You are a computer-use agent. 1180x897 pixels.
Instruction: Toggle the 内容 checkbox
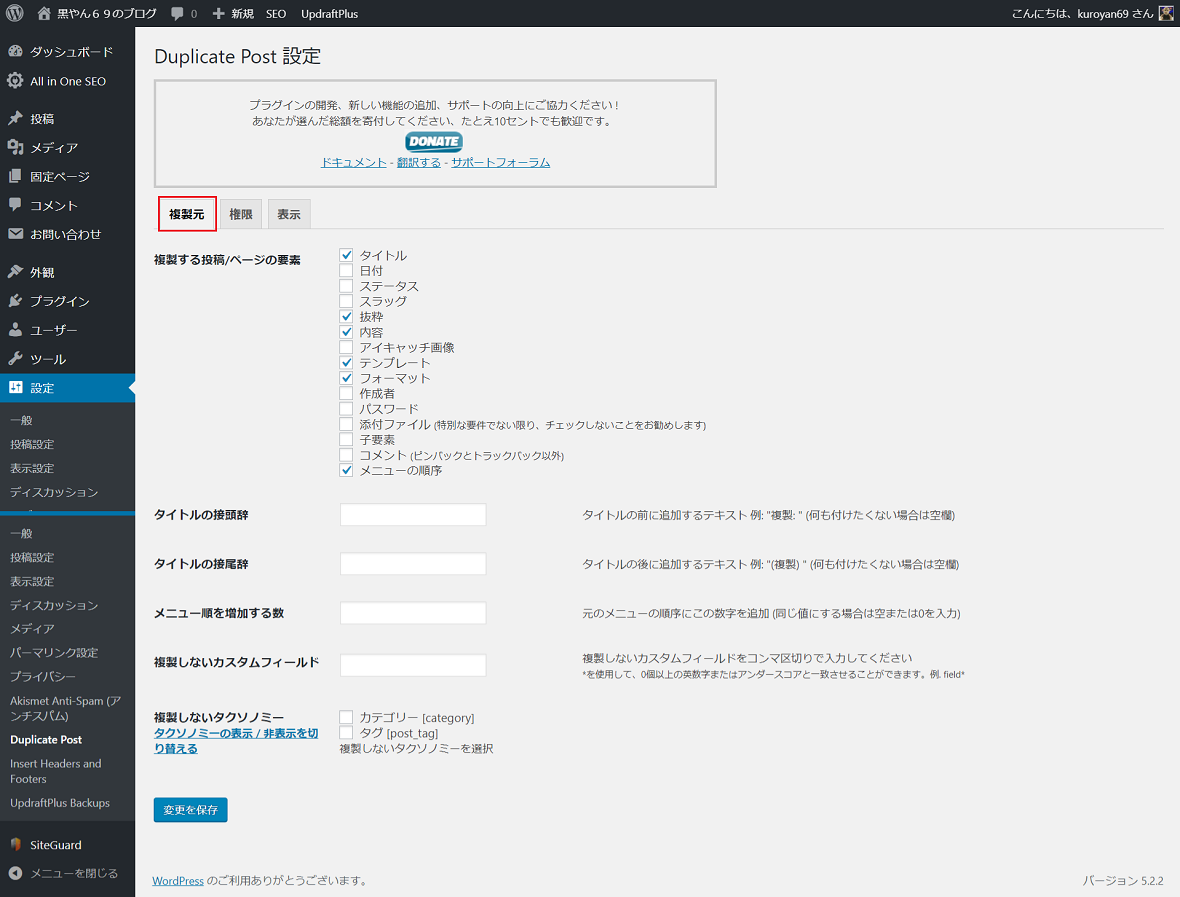coord(346,332)
